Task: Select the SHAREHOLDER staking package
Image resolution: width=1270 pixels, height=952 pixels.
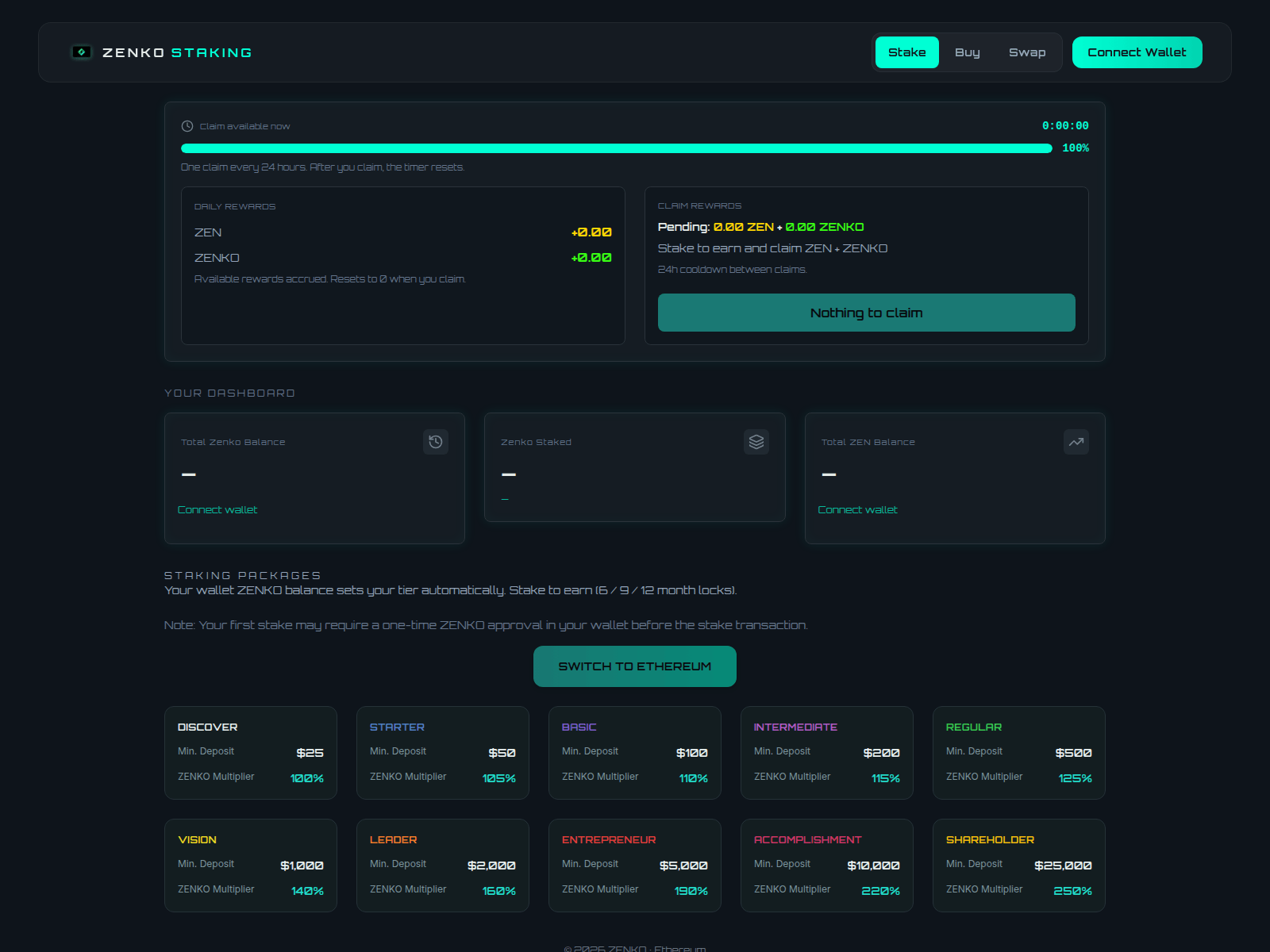Action: (x=1018, y=865)
